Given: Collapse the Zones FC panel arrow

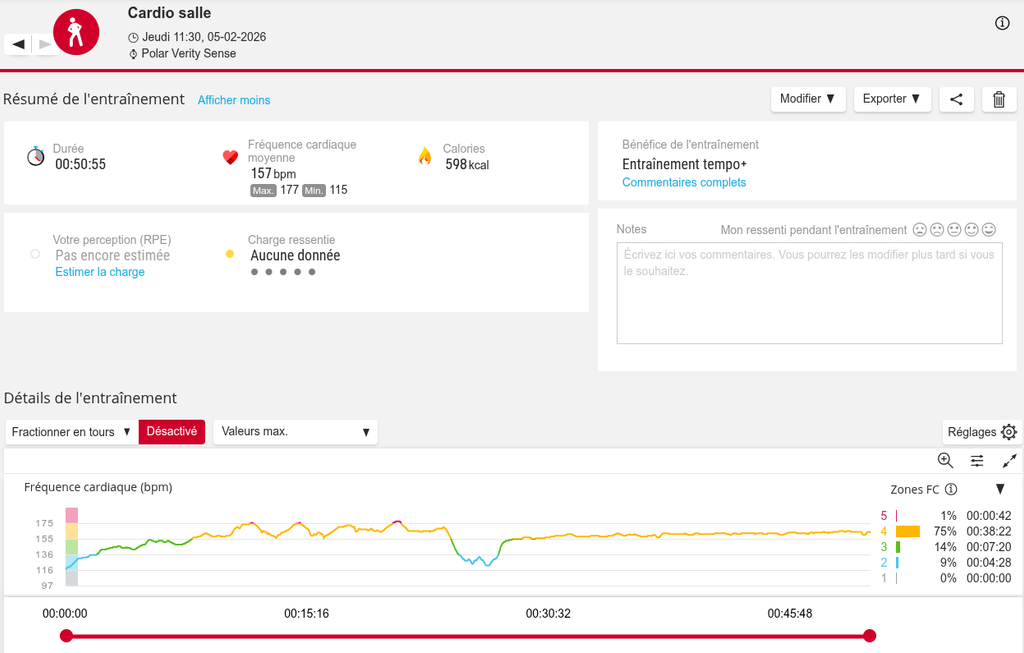Looking at the screenshot, I should pyautogui.click(x=1000, y=489).
